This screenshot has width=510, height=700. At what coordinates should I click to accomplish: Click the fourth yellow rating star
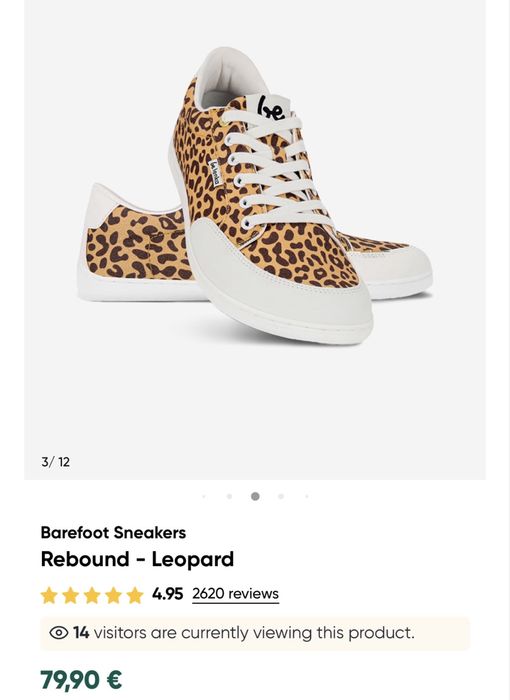pyautogui.click(x=113, y=595)
